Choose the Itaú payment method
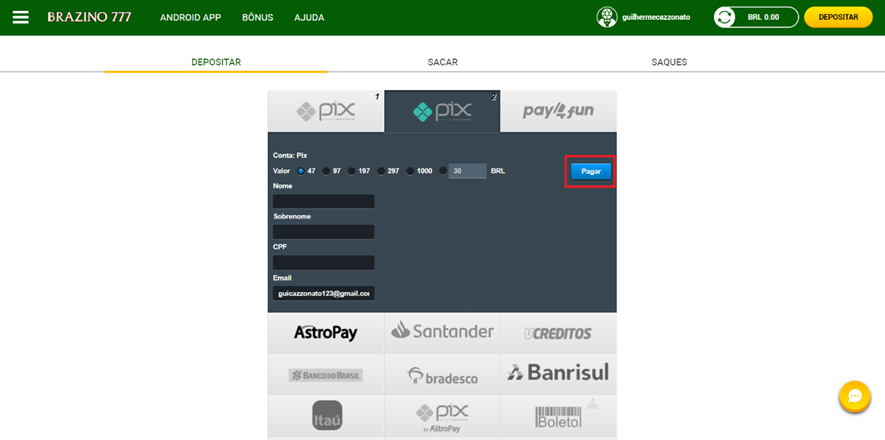This screenshot has height=440, width=885. [326, 416]
